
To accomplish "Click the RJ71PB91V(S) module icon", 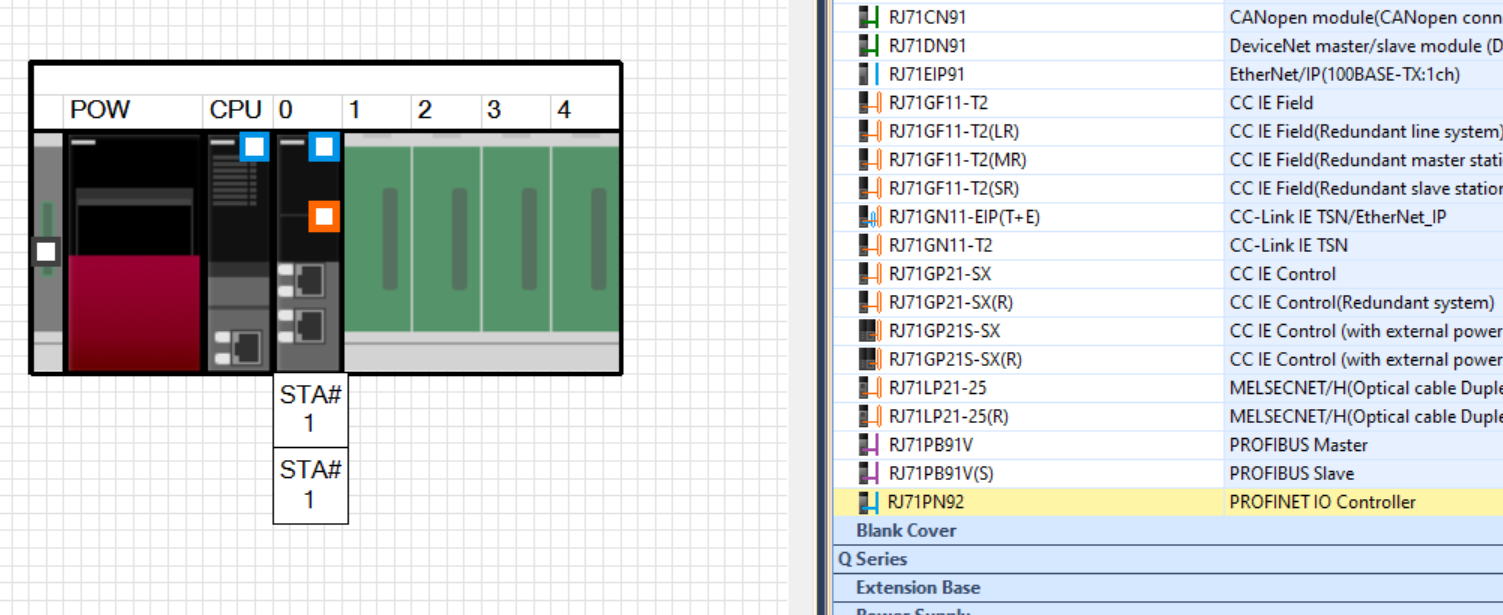I will pos(869,473).
